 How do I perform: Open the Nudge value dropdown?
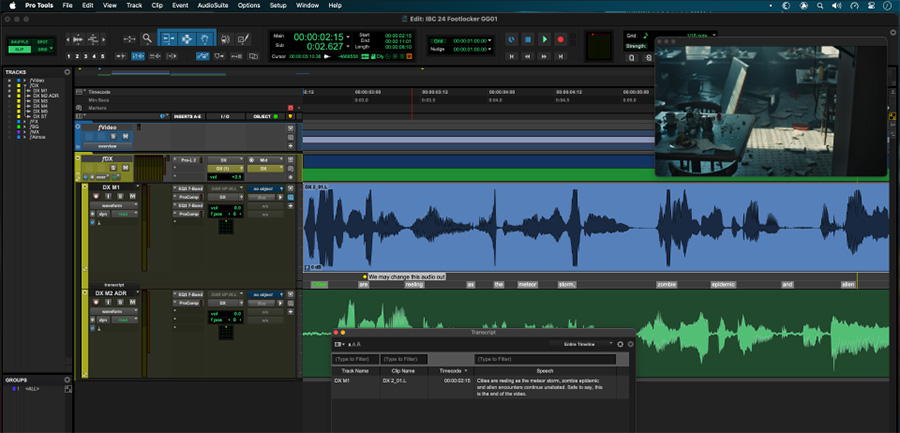(x=490, y=49)
